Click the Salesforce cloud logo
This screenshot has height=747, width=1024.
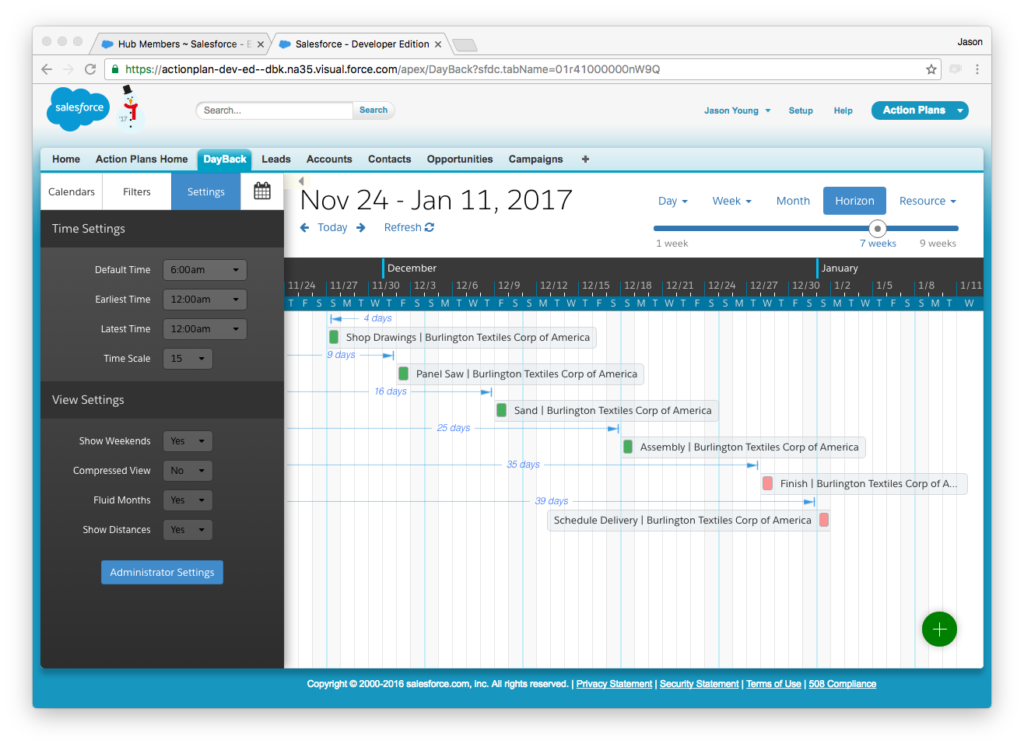(x=78, y=108)
